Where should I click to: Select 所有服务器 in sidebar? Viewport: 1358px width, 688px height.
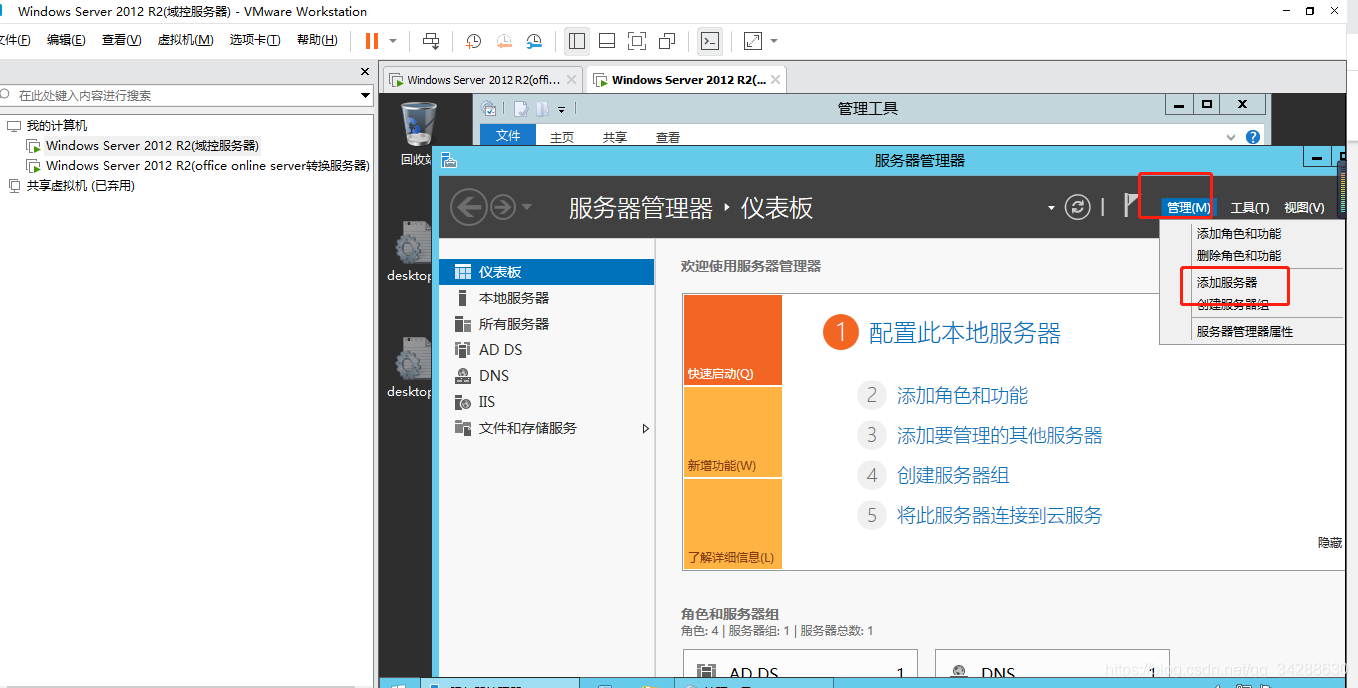pos(546,324)
